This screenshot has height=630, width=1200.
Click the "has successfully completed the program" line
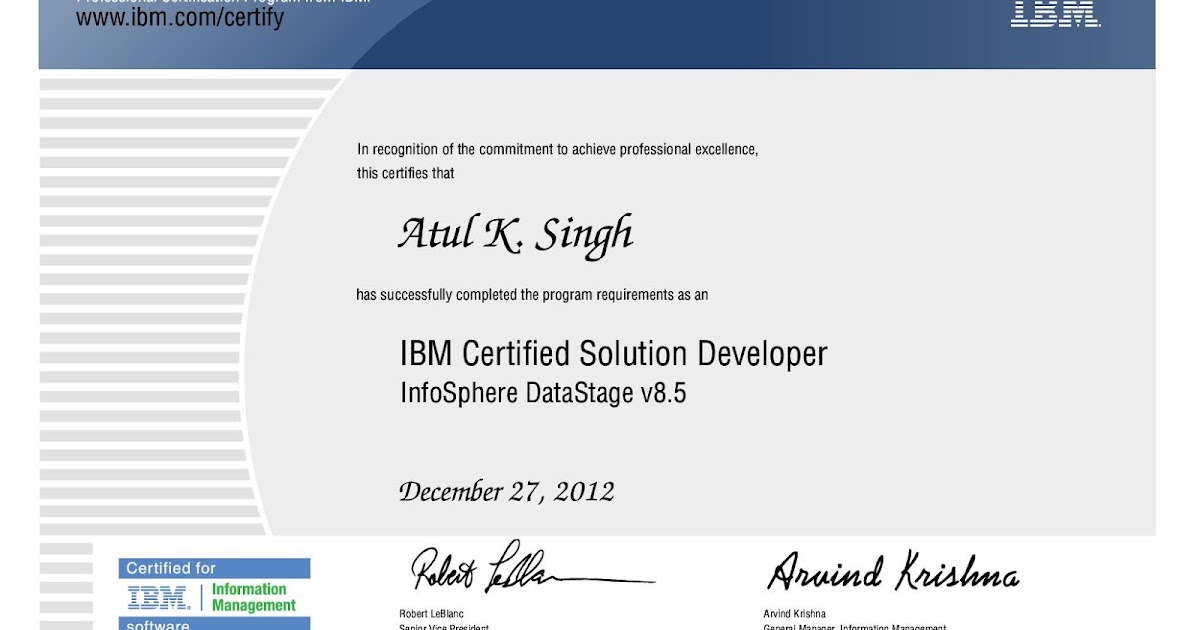(532, 295)
